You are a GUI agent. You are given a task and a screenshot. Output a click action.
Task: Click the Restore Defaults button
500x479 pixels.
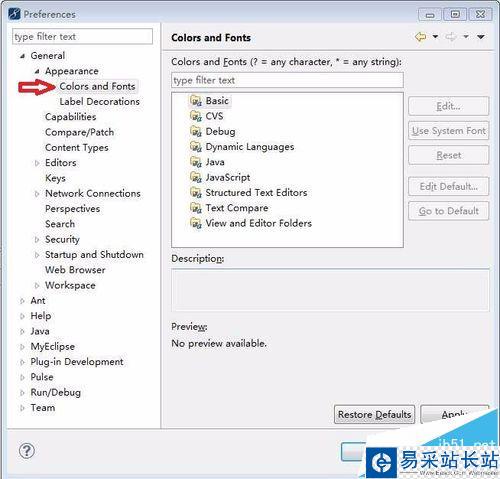pyautogui.click(x=374, y=414)
